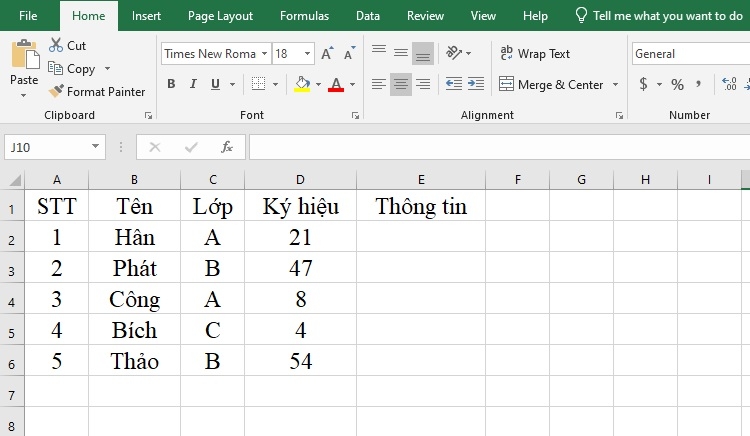Click the Paste clipboard icon
Image resolution: width=750 pixels, height=436 pixels.
[25, 54]
